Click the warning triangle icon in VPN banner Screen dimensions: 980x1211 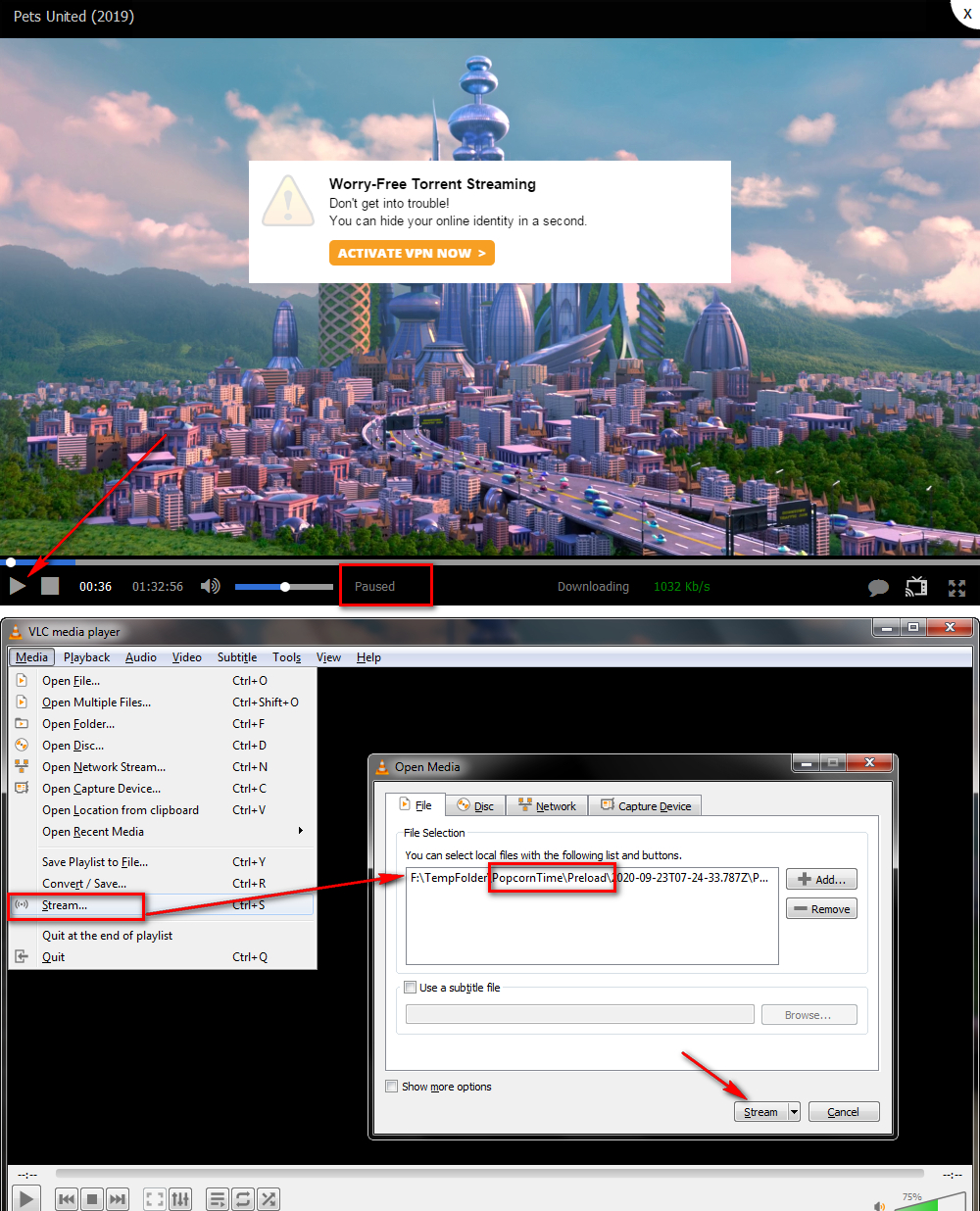pyautogui.click(x=287, y=201)
